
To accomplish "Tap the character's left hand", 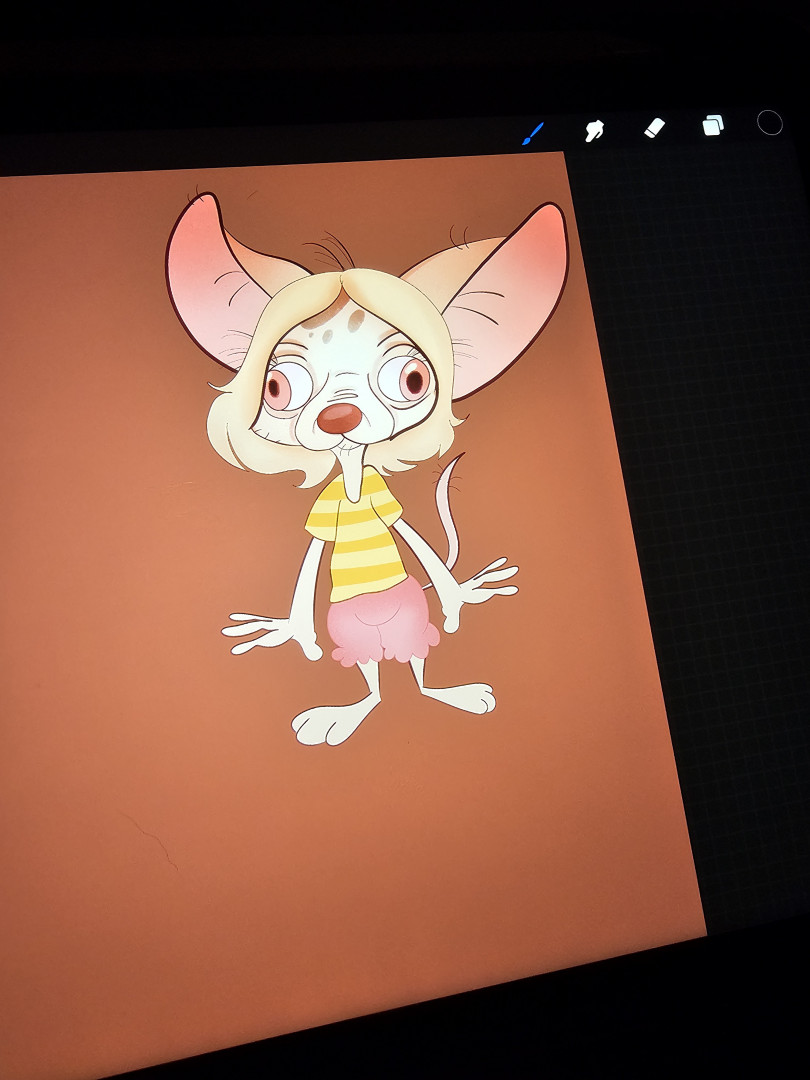I will tap(262, 632).
